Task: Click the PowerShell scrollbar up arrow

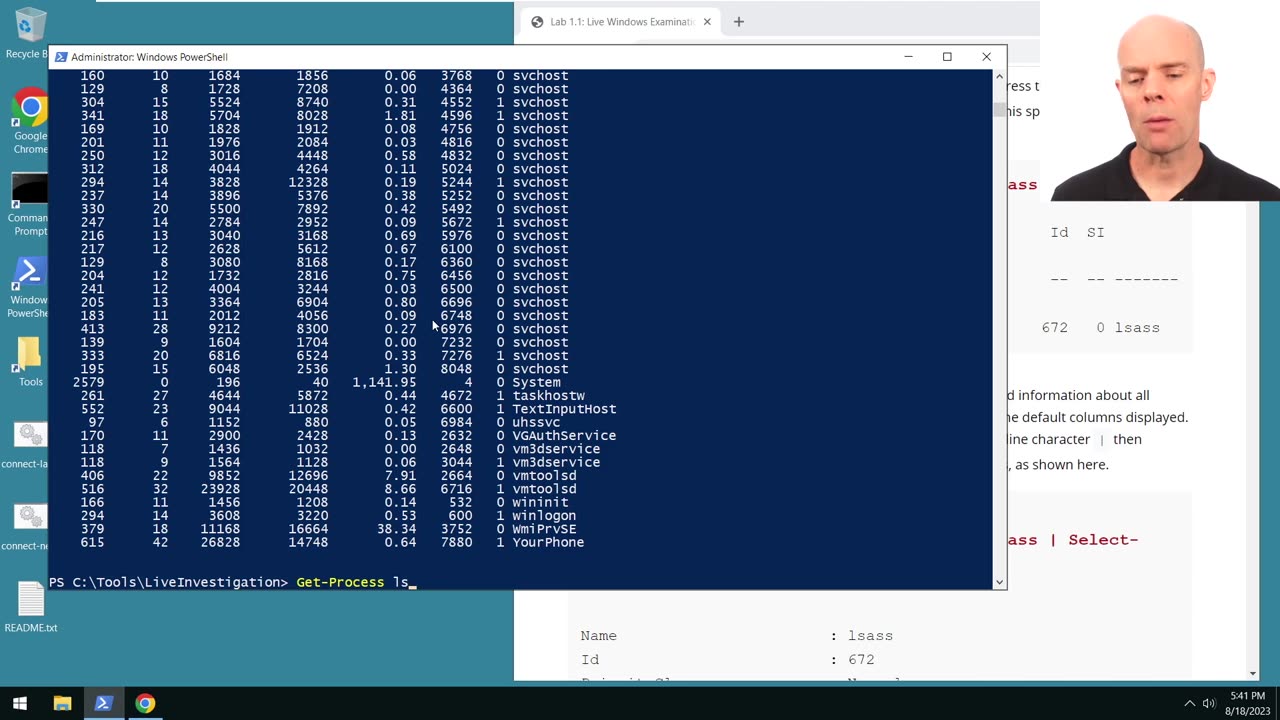Action: click(999, 77)
